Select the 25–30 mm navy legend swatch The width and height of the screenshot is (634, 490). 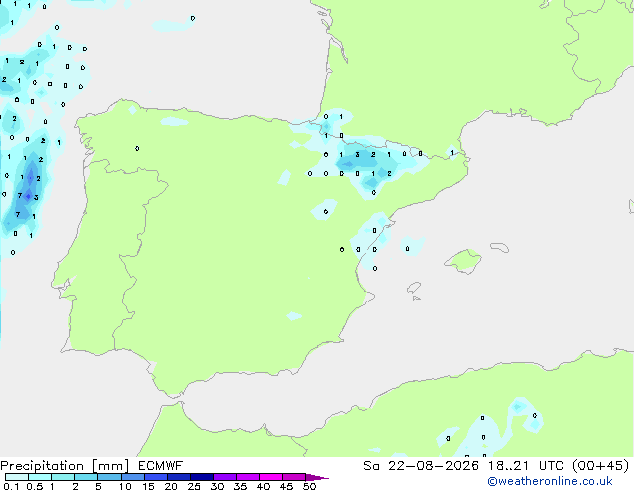(202, 477)
